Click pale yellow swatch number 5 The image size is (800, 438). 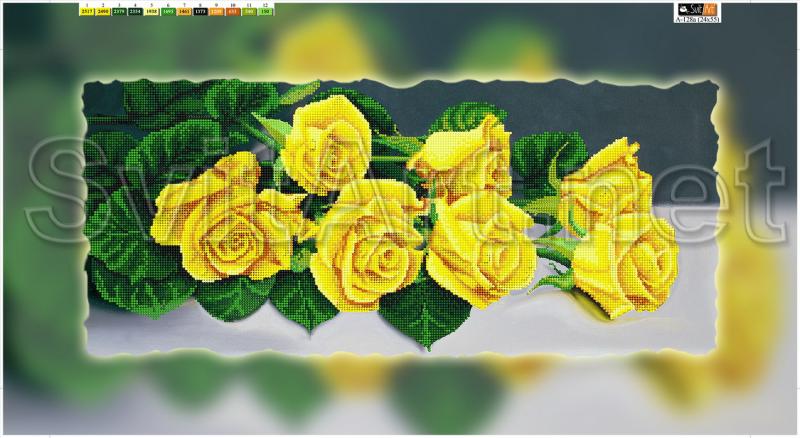pyautogui.click(x=151, y=10)
